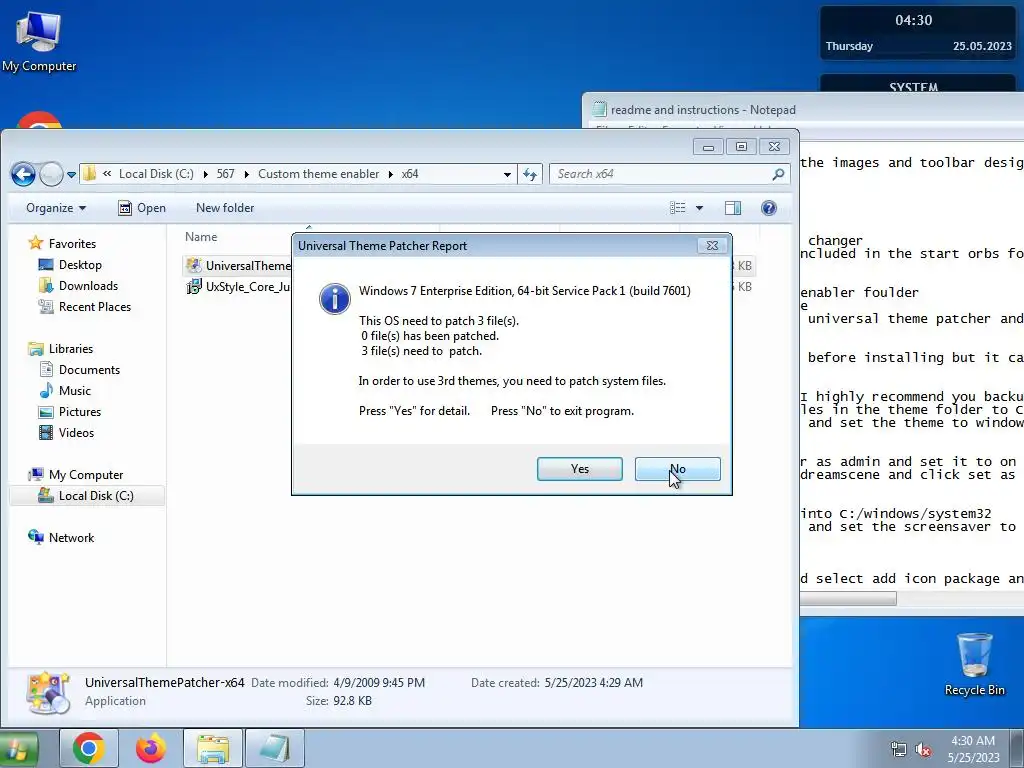Minimize the Explorer x64 window
The height and width of the screenshot is (768, 1024).
coord(708,147)
